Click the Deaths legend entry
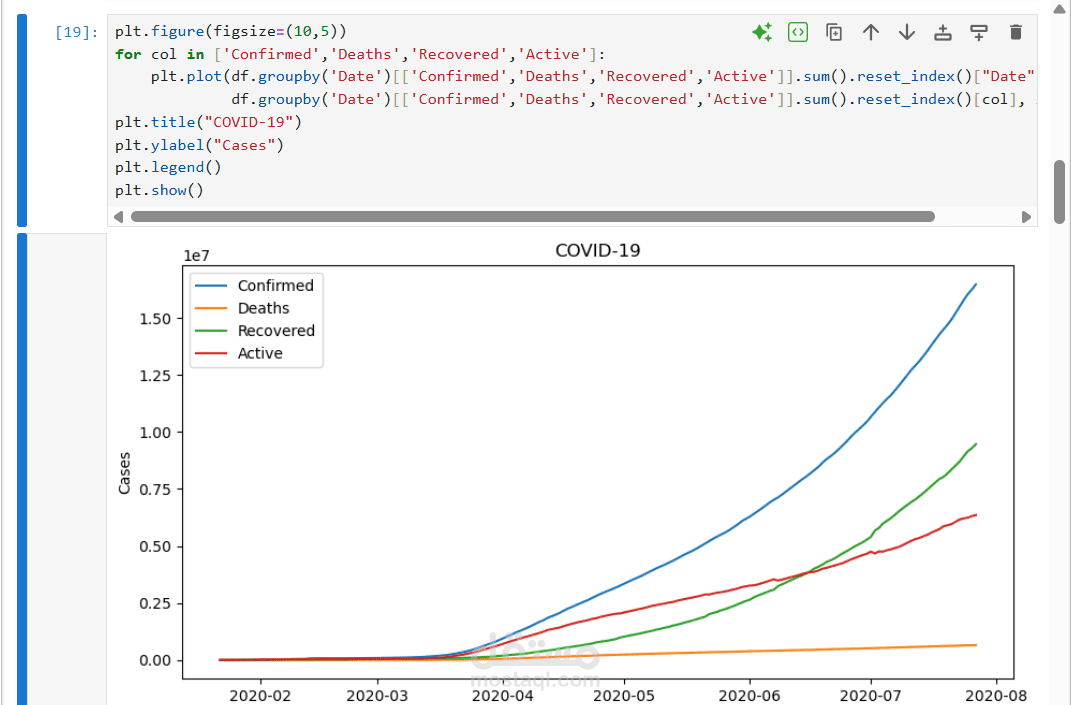 point(242,308)
